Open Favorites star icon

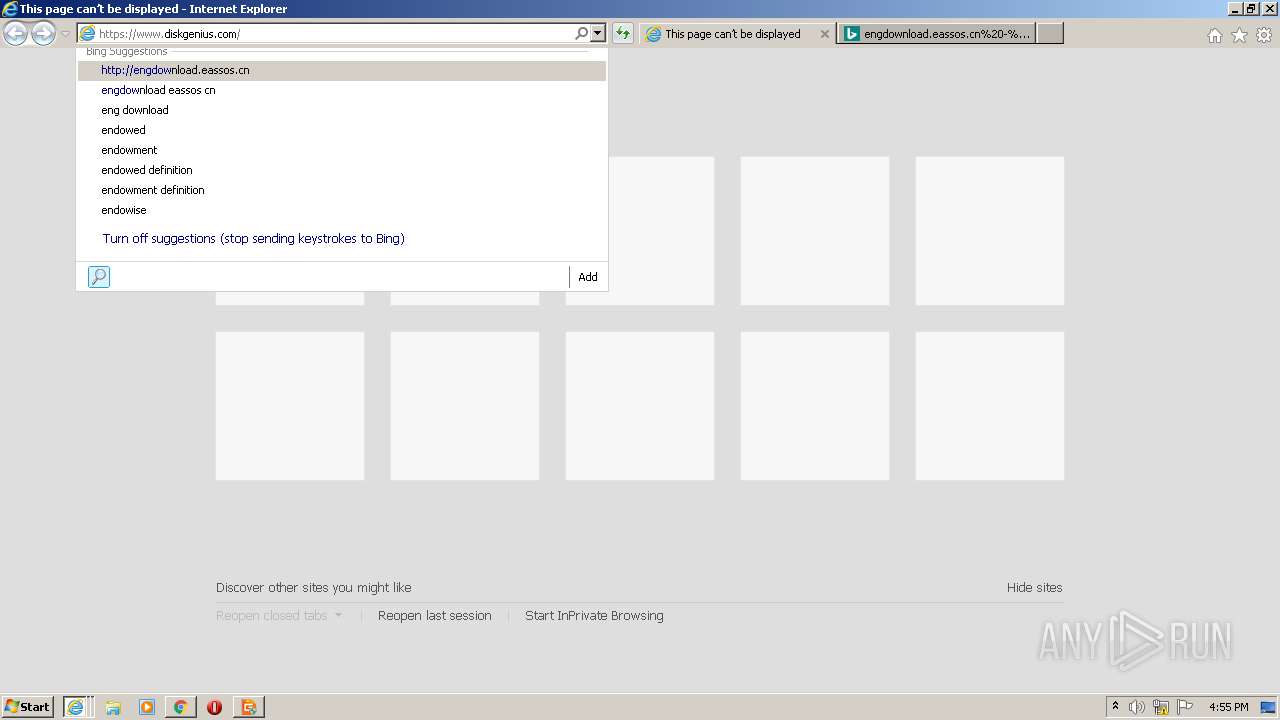pyautogui.click(x=1240, y=35)
